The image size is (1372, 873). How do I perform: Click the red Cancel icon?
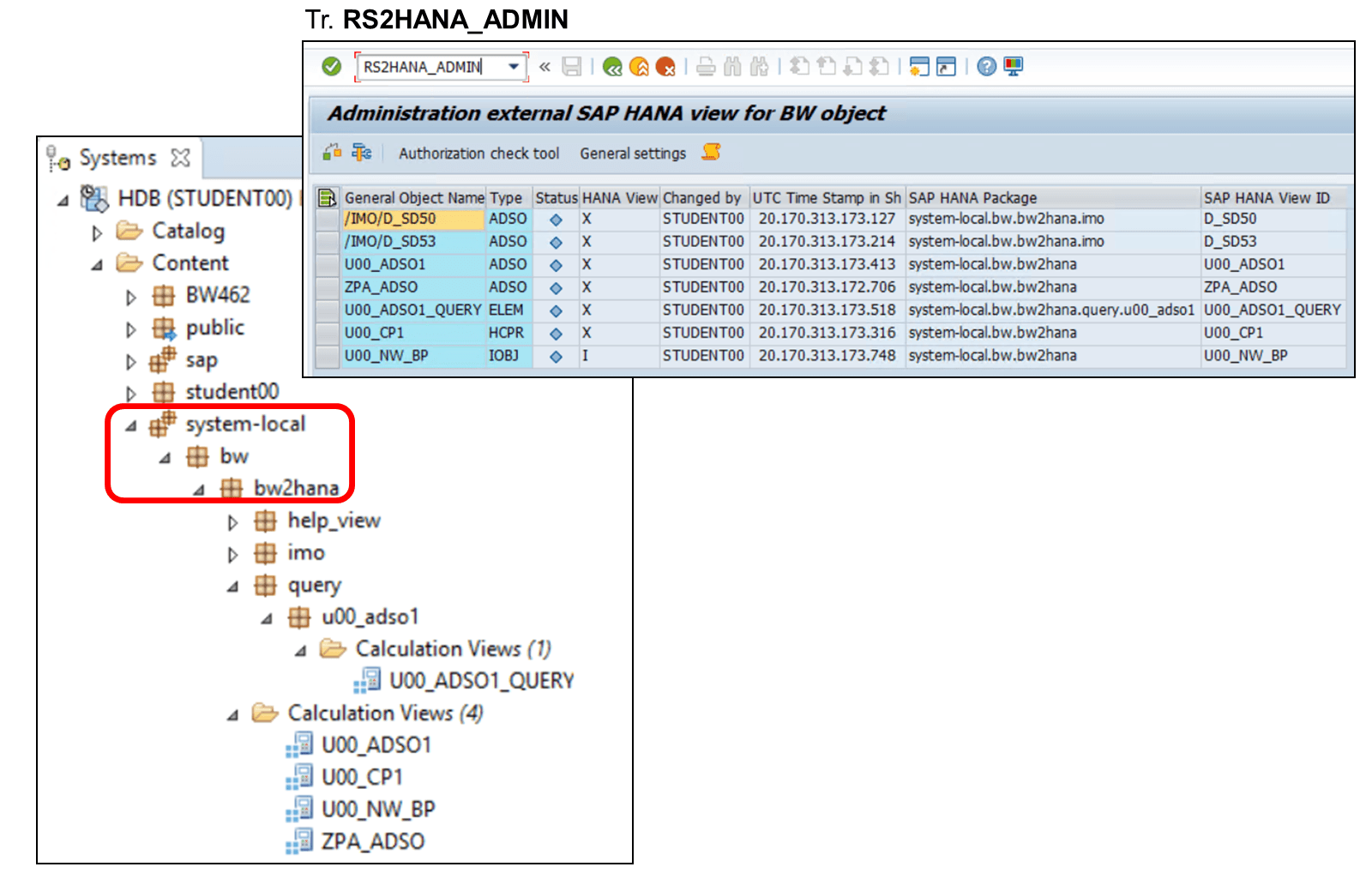click(665, 66)
